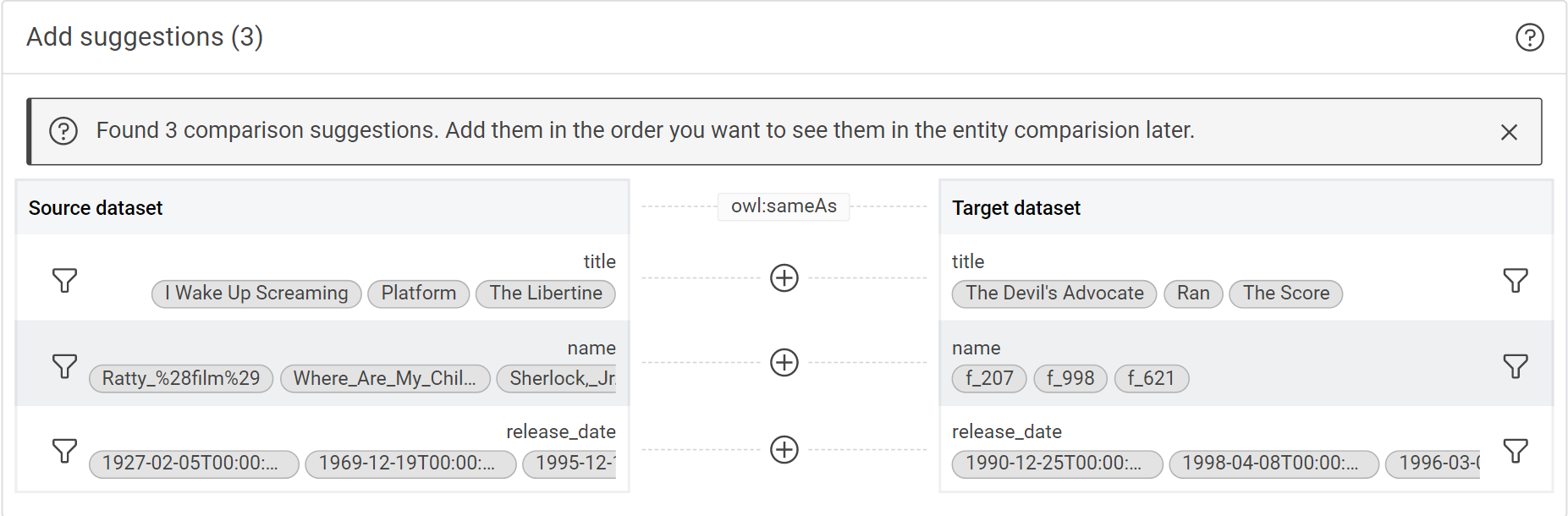
Task: Add the name comparison suggestion
Action: 784,362
